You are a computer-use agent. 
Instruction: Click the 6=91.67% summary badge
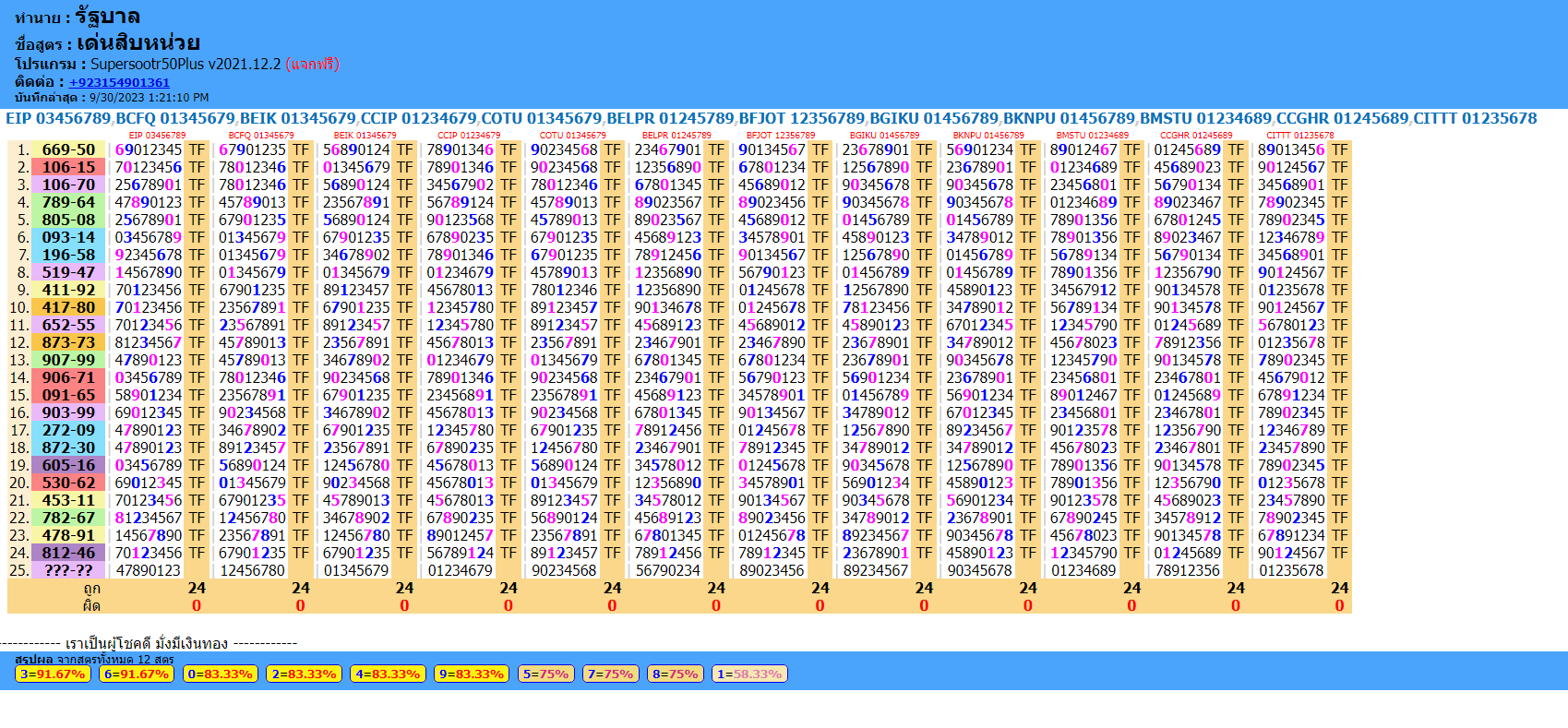point(137,674)
